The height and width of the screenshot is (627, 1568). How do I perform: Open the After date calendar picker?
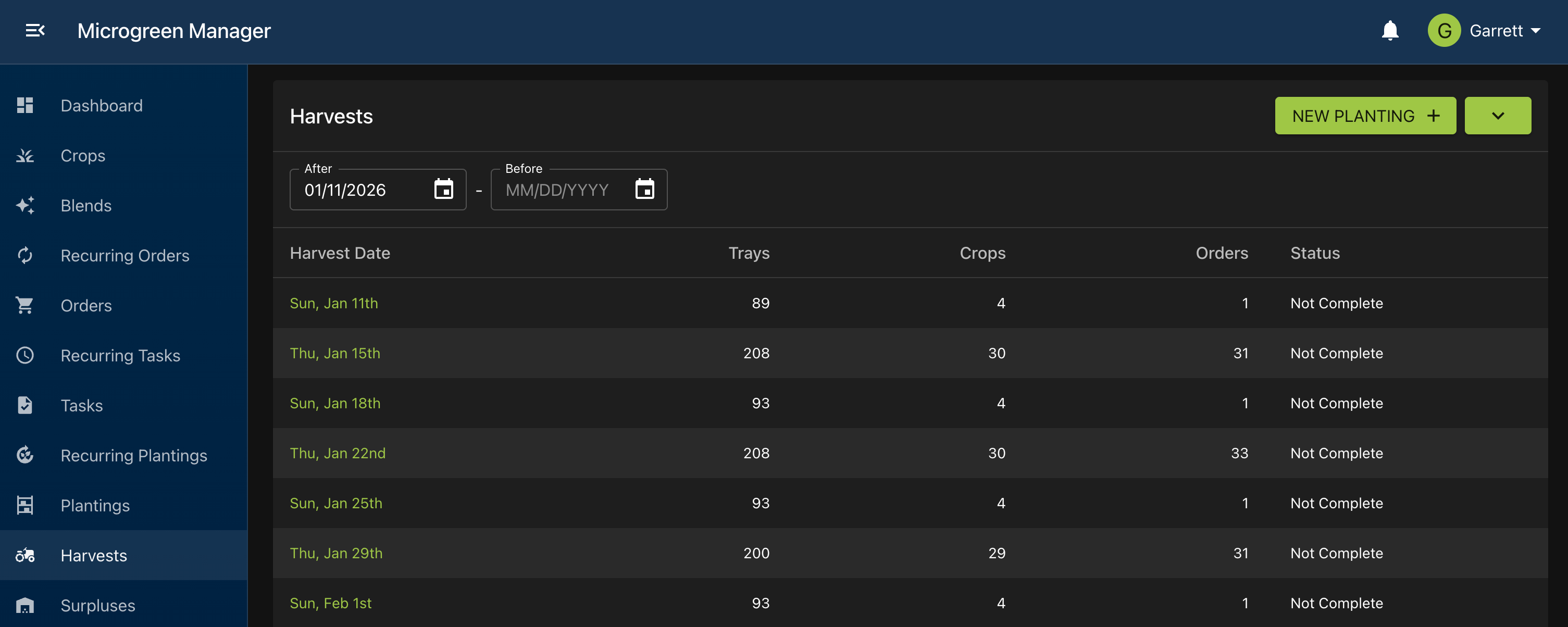444,190
